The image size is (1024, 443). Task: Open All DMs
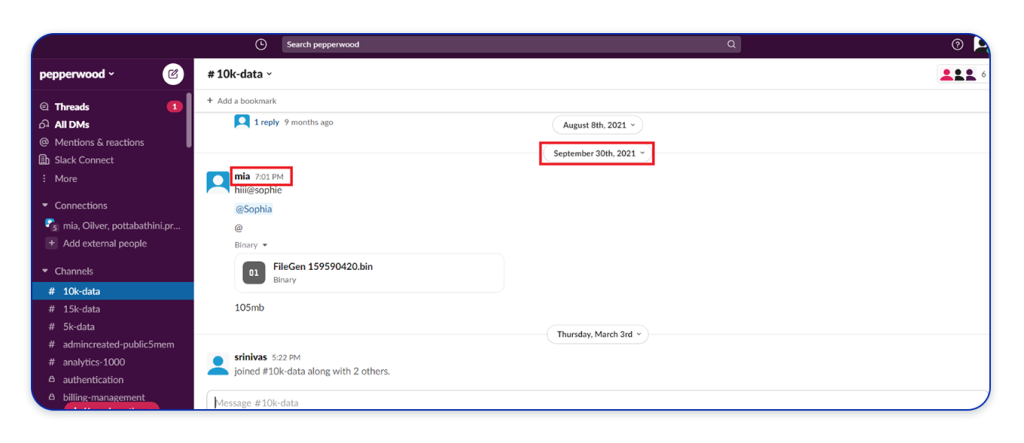[x=72, y=124]
